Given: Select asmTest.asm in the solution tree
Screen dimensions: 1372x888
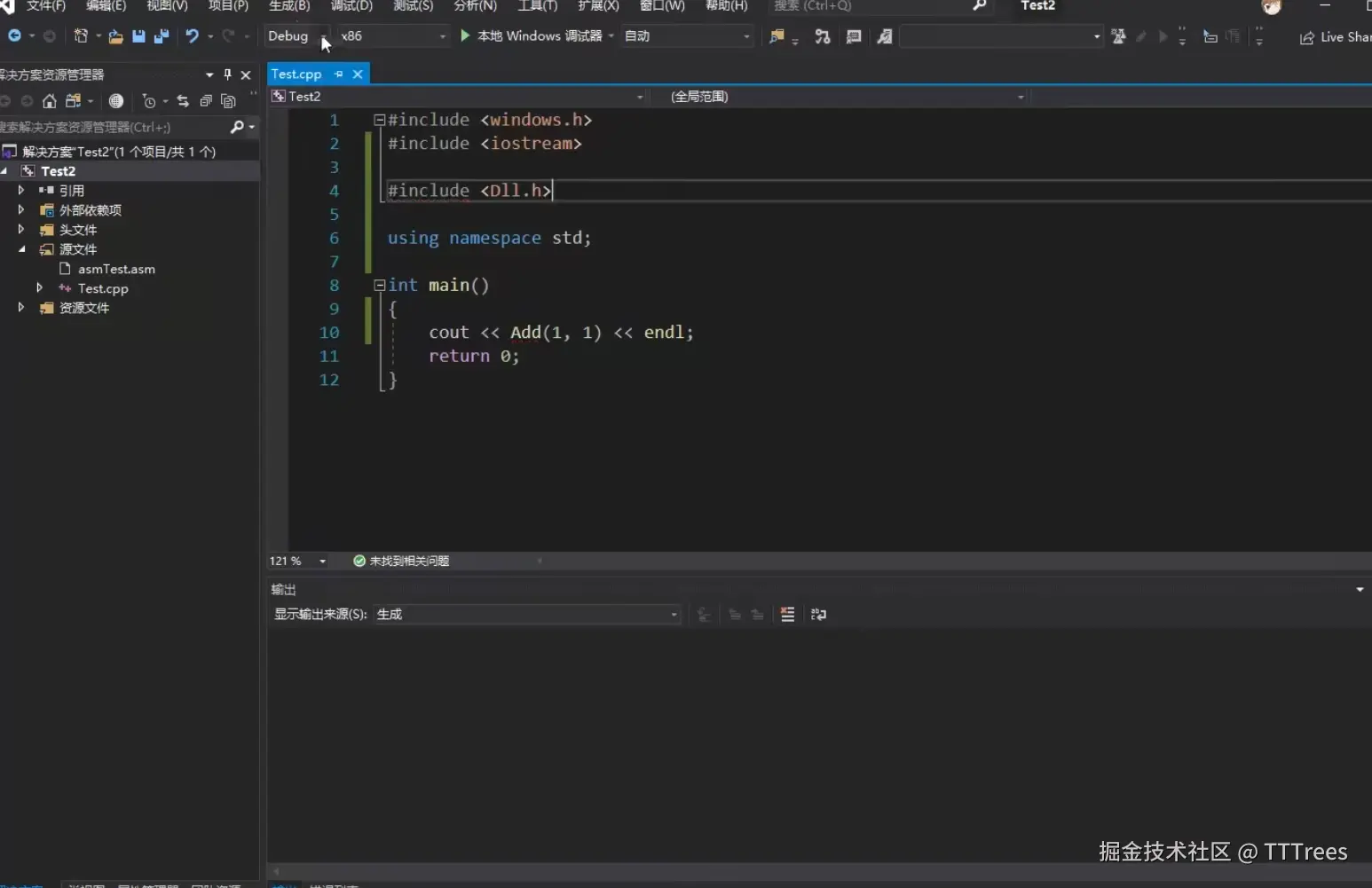Looking at the screenshot, I should 116,269.
